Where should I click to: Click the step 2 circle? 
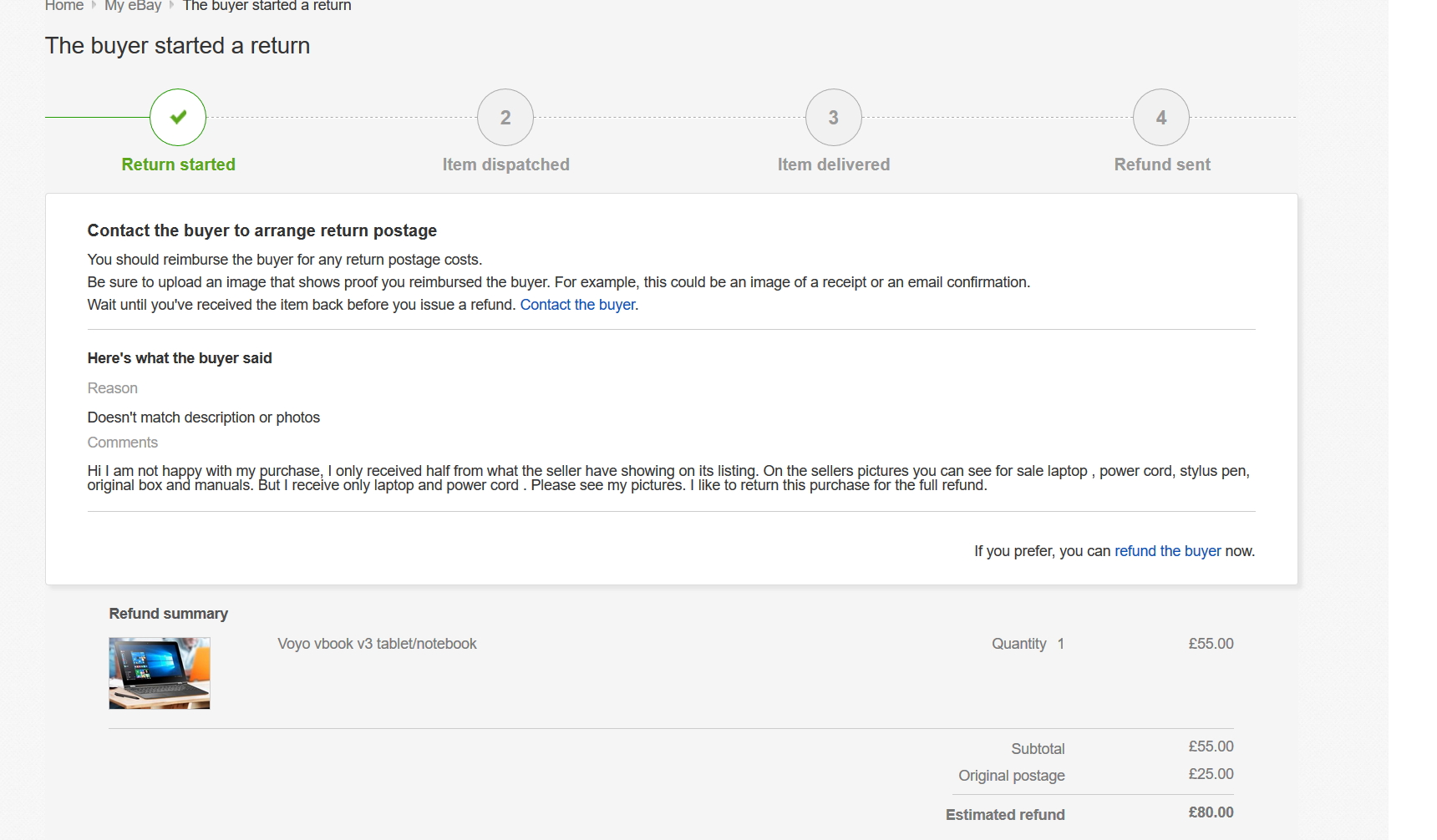505,117
